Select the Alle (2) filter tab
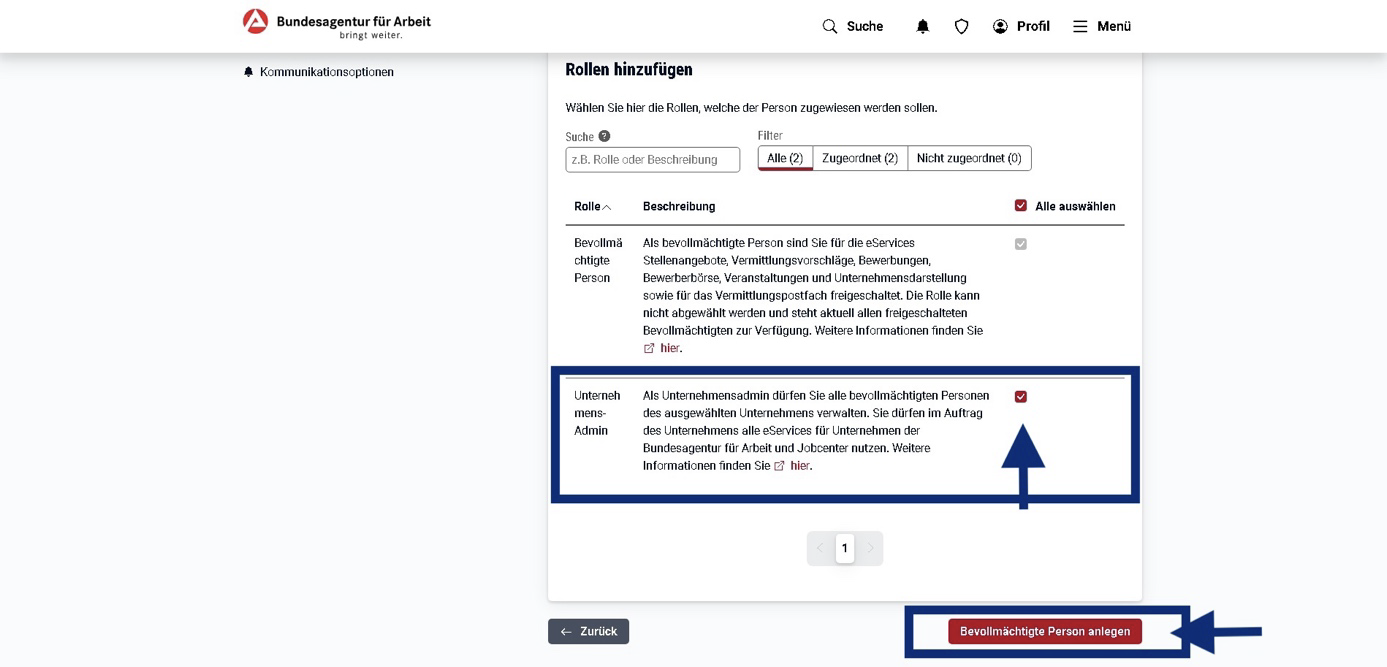Viewport: 1387px width, 667px height. (785, 158)
